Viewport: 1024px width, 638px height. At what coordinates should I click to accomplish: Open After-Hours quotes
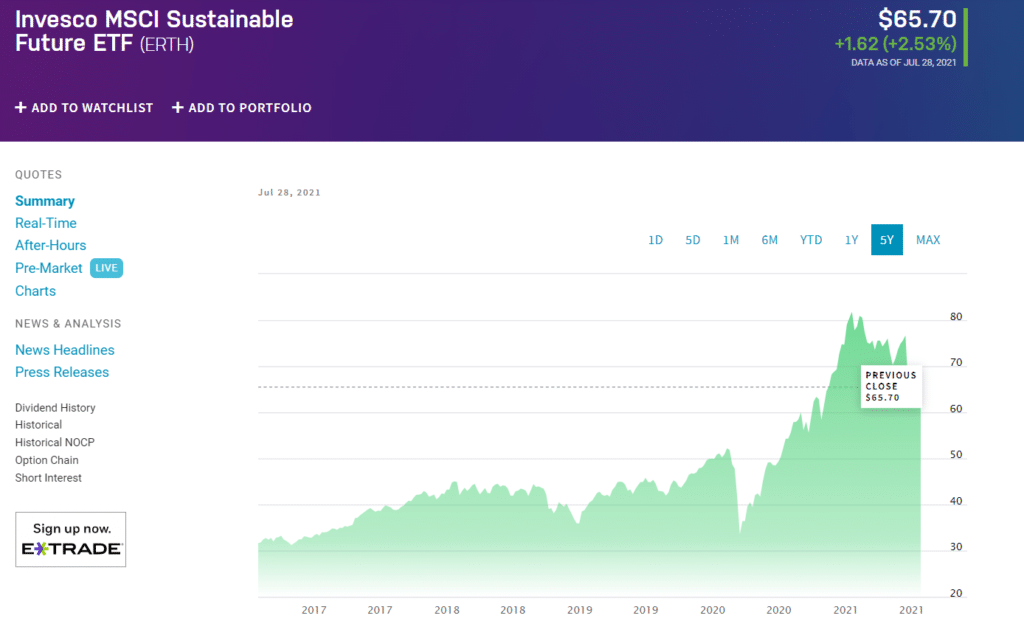50,246
